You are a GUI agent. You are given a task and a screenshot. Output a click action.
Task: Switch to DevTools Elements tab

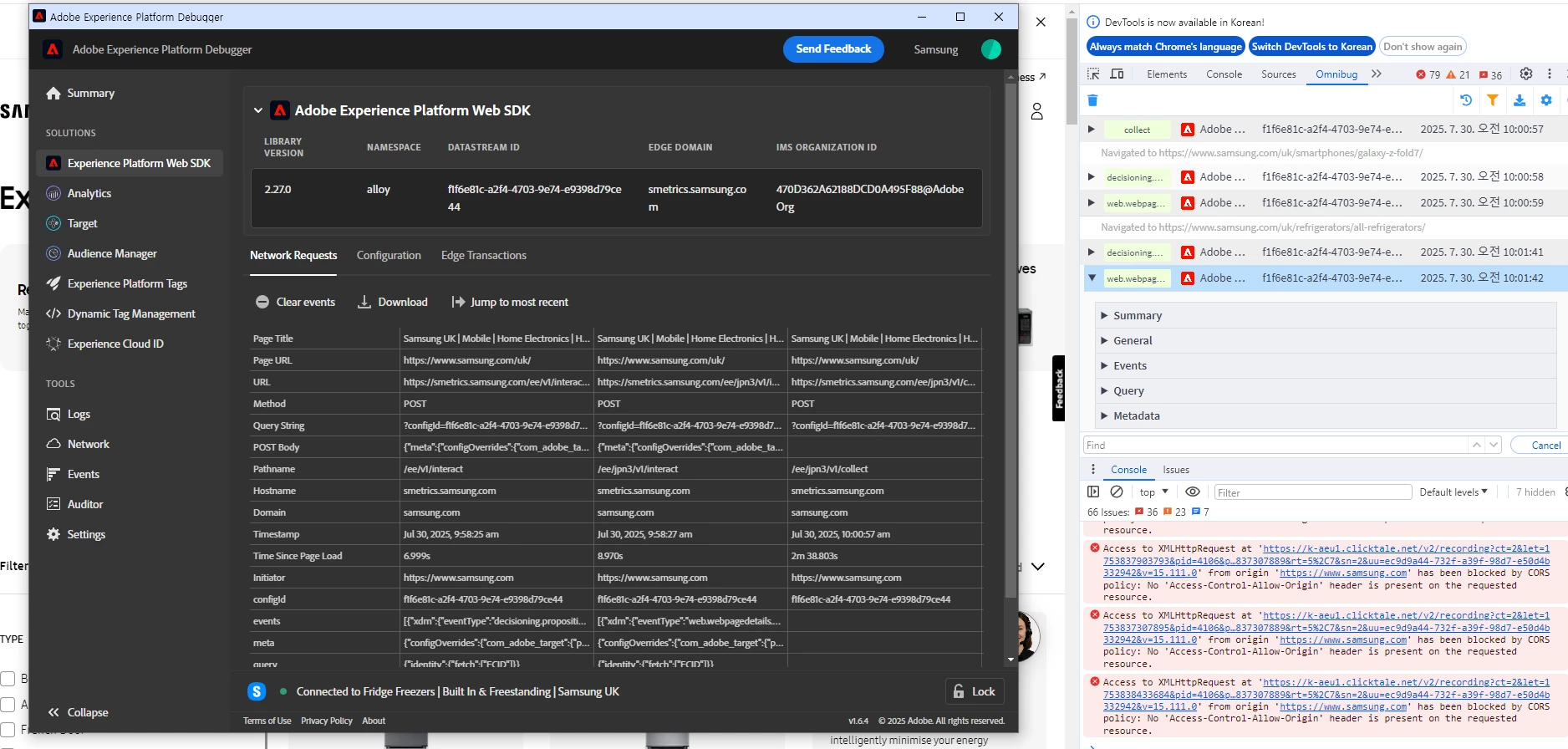click(x=1167, y=74)
